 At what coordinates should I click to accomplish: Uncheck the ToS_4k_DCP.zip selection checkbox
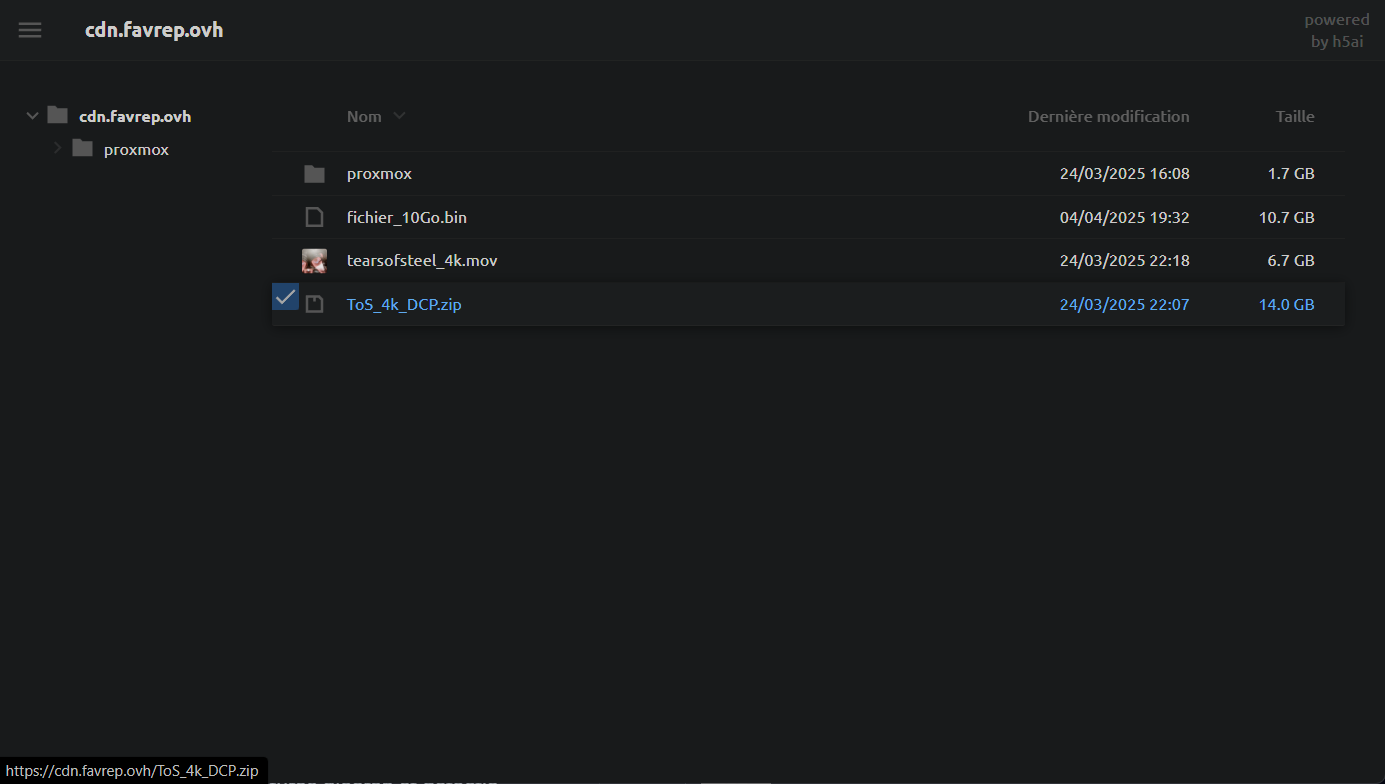285,297
